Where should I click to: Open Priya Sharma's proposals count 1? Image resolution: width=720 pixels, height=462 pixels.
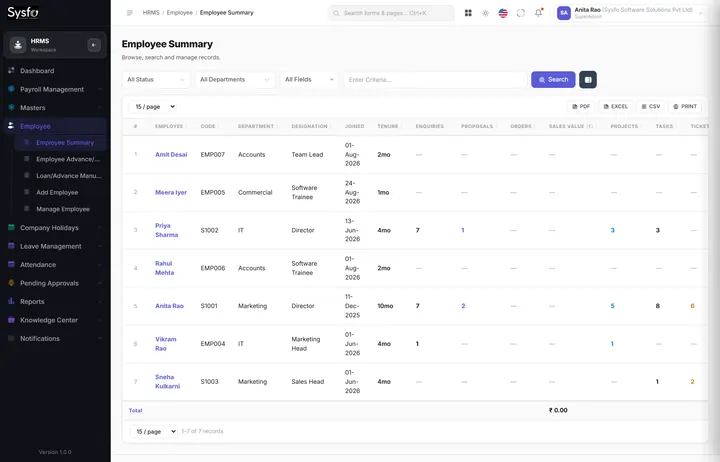(x=463, y=230)
